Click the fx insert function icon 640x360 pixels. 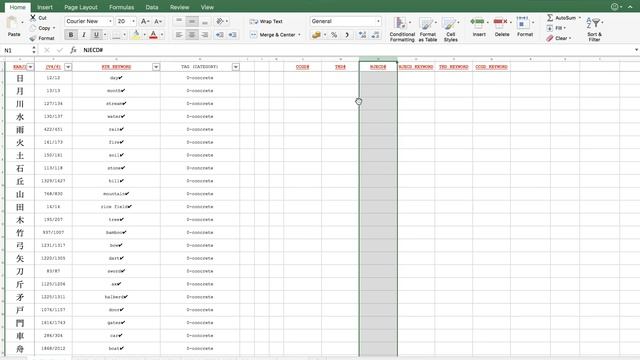[73, 50]
